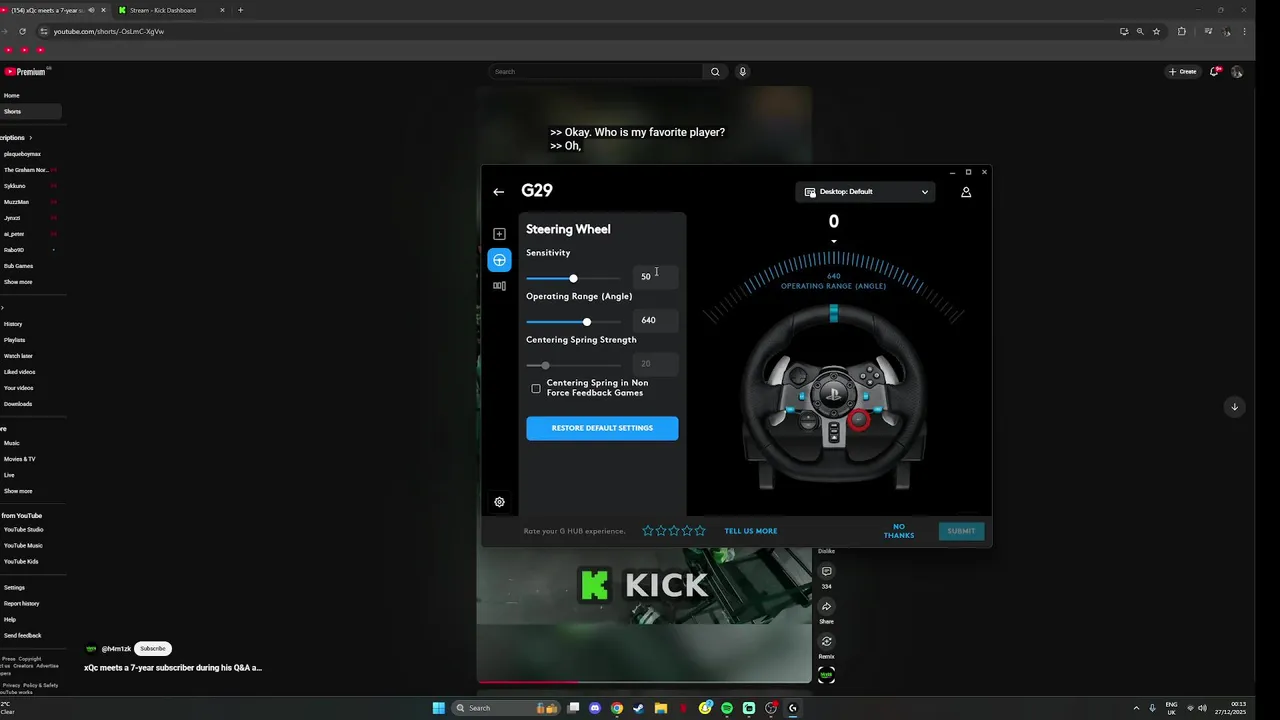
Task: Click the Tell Us More link
Action: (x=751, y=531)
